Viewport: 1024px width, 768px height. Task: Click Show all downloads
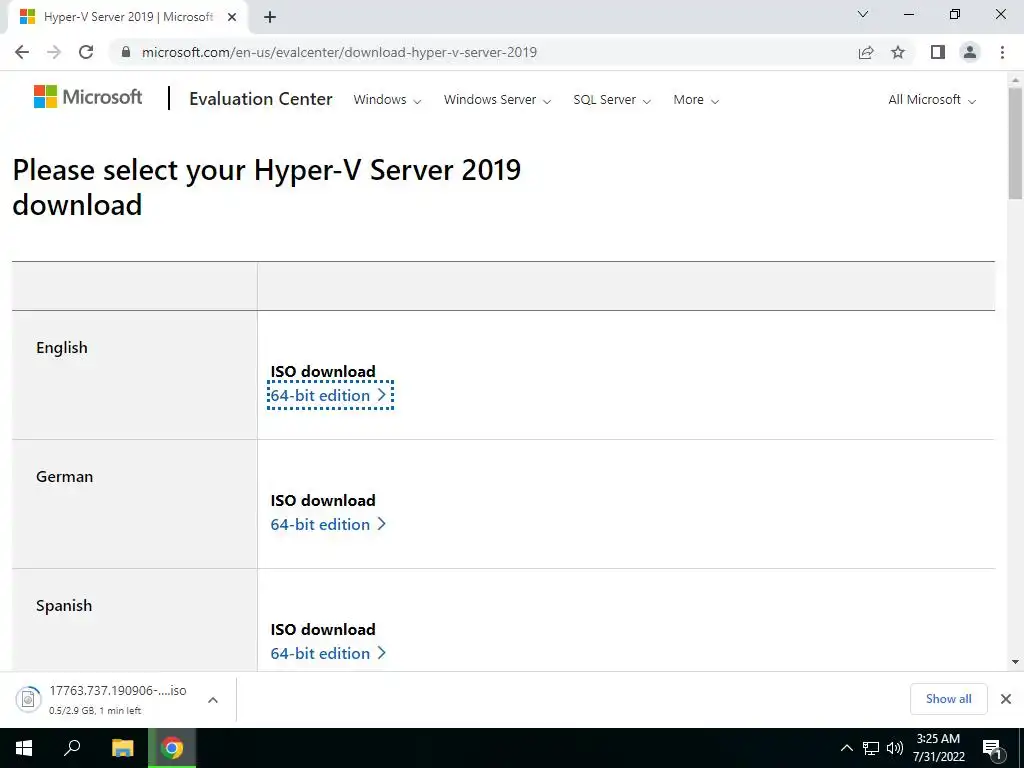948,699
